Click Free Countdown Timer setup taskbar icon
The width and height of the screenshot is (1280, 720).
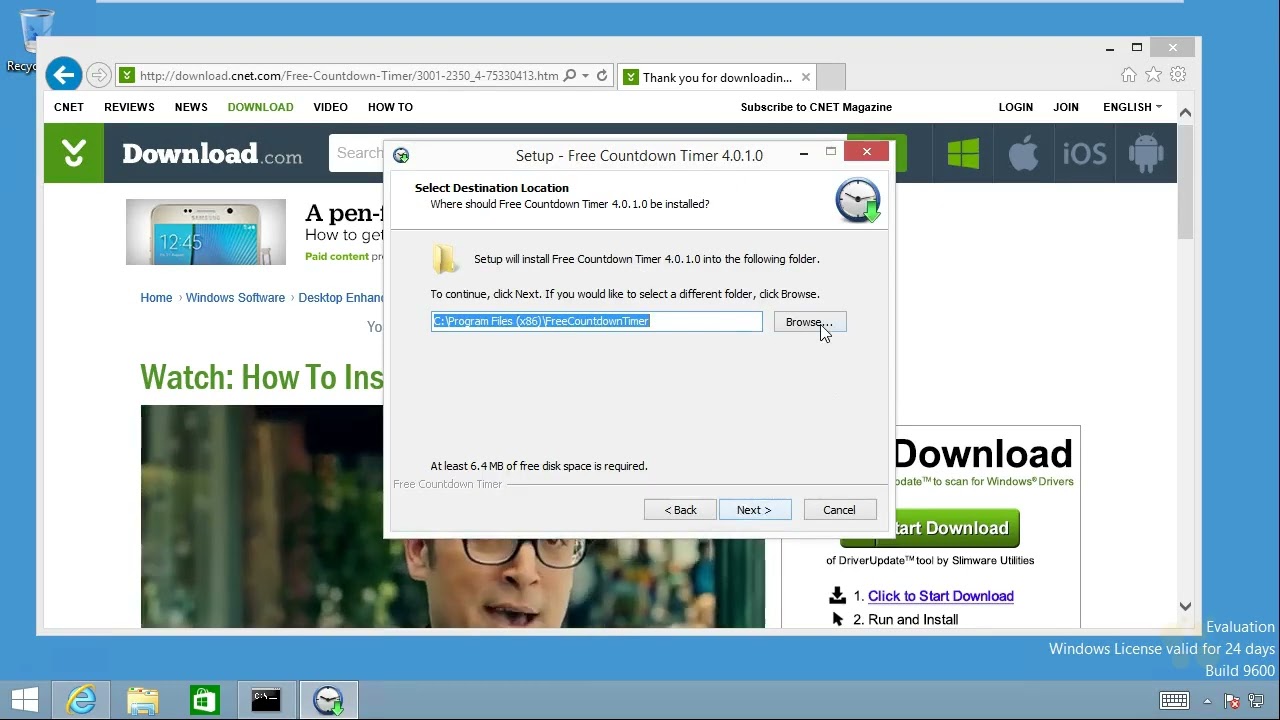point(328,700)
